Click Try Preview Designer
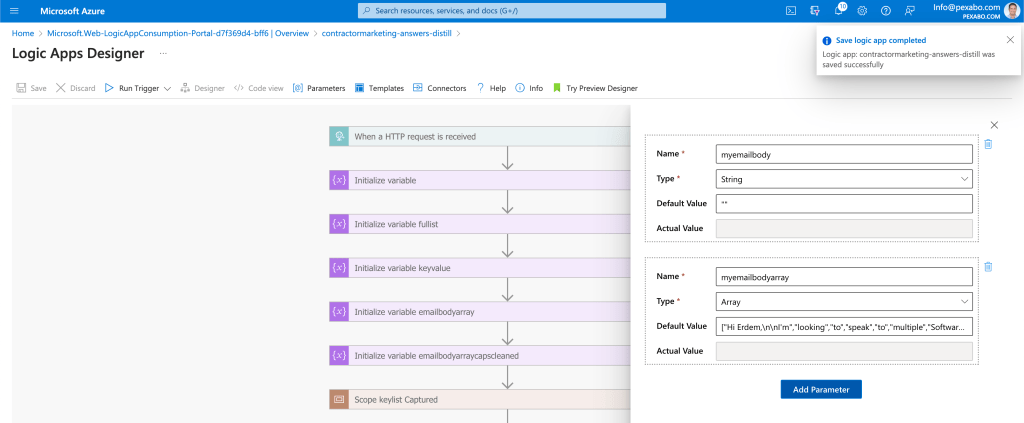 (595, 88)
